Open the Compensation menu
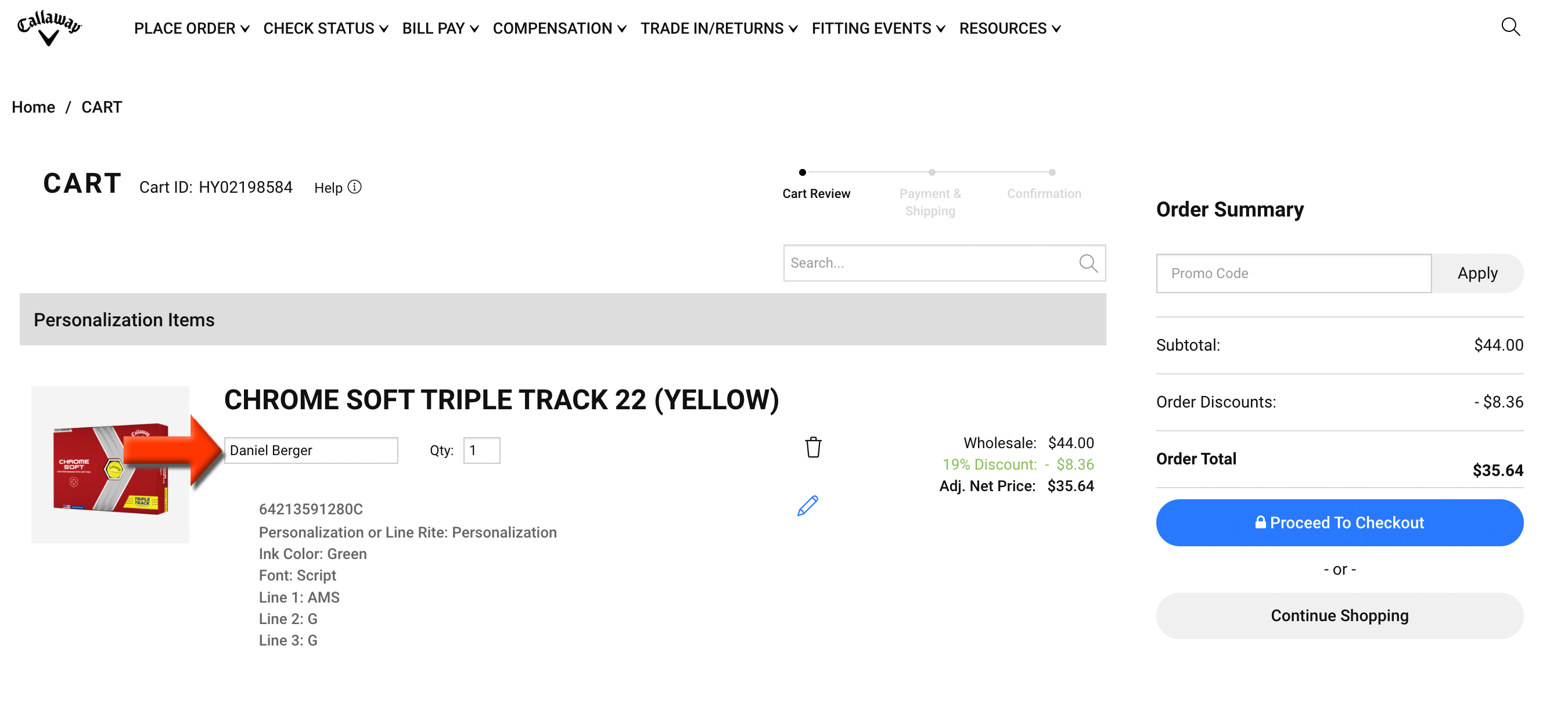This screenshot has width=1568, height=721. [x=559, y=28]
